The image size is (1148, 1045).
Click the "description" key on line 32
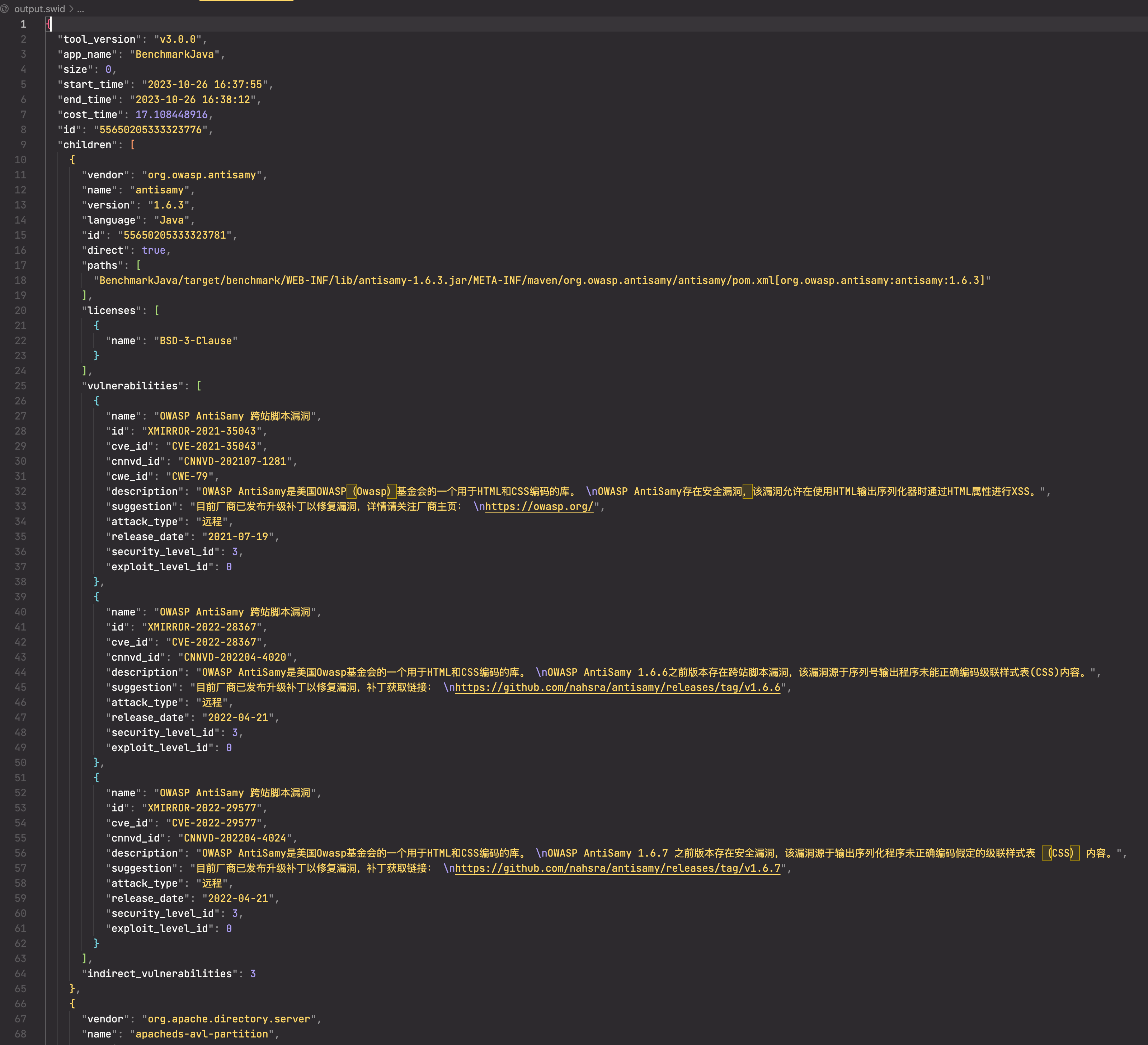tap(145, 492)
